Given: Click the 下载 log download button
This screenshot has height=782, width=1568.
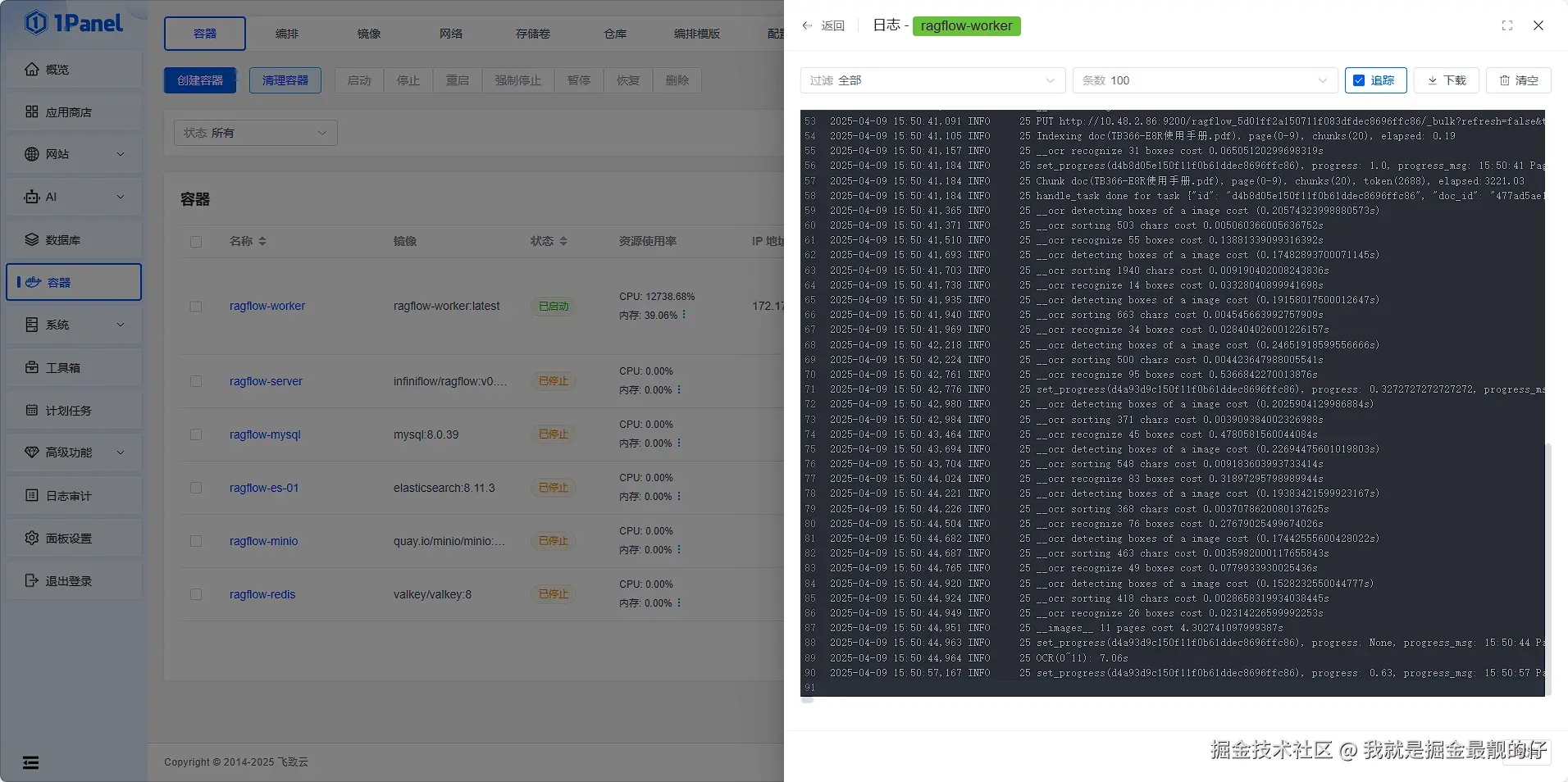Looking at the screenshot, I should coord(1447,80).
